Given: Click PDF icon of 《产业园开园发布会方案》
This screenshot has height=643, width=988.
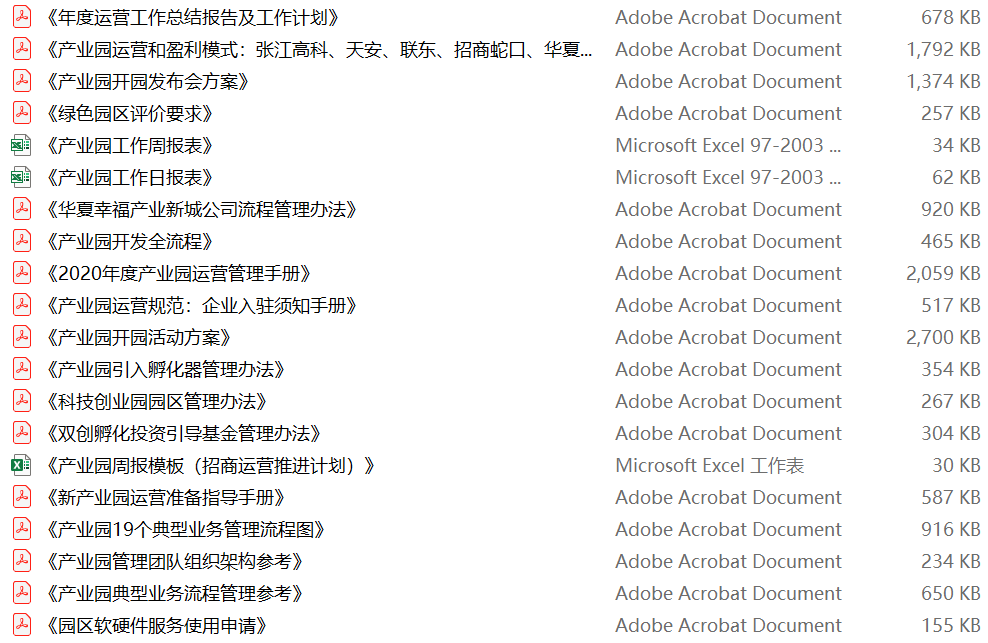Looking at the screenshot, I should click(x=22, y=81).
